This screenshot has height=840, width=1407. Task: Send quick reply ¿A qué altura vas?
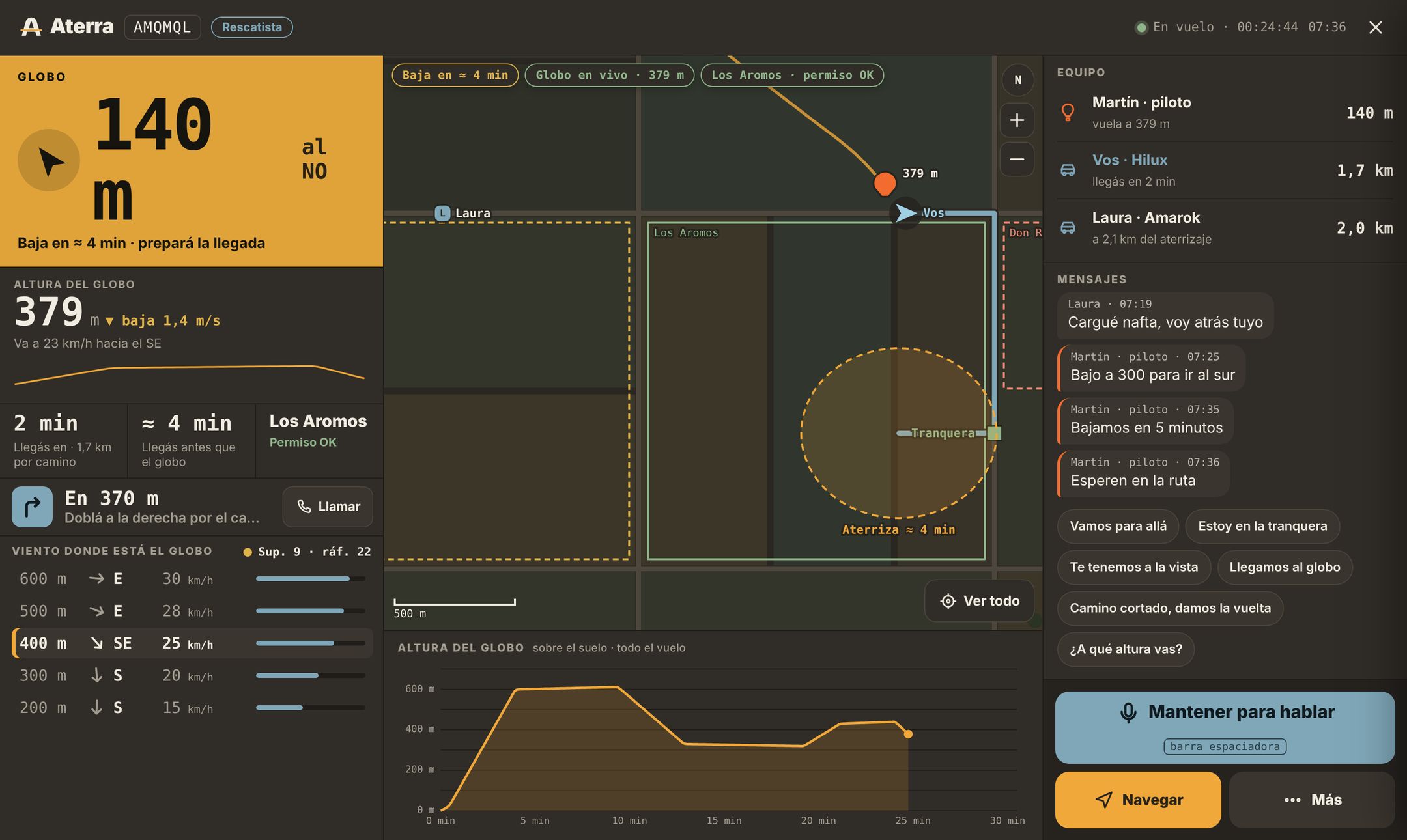(x=1126, y=649)
